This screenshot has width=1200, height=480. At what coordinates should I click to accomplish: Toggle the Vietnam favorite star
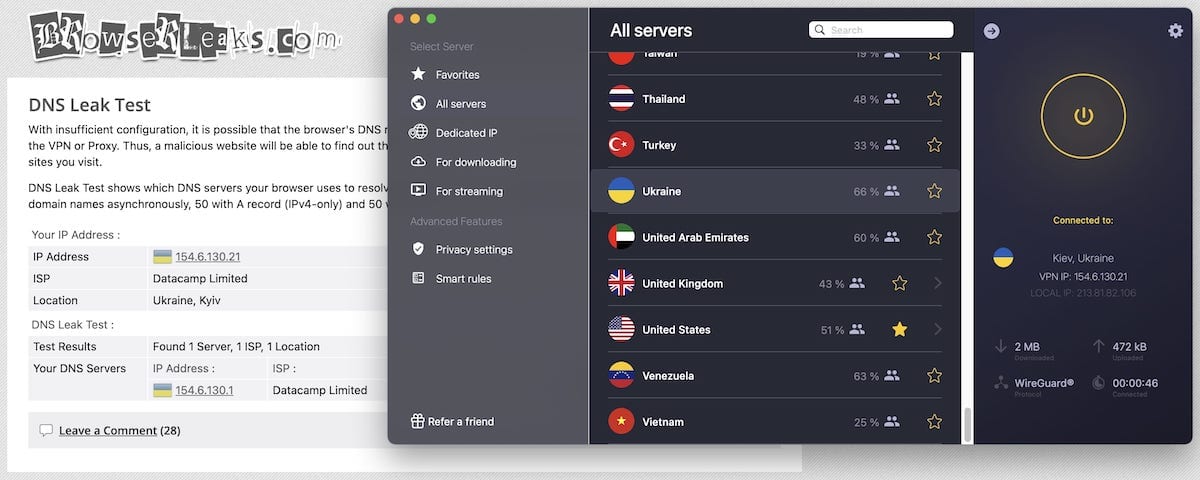click(x=934, y=421)
